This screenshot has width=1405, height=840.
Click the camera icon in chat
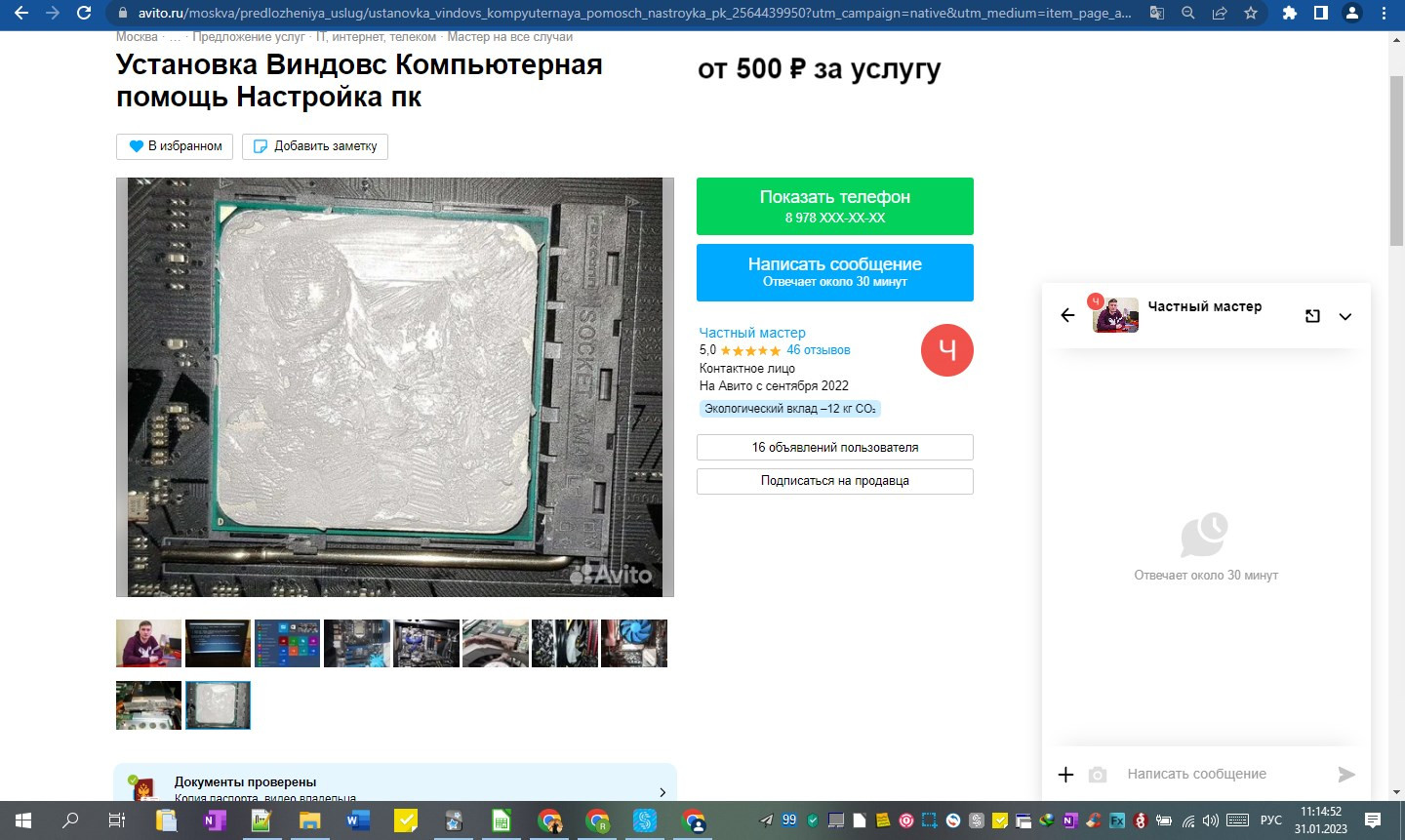point(1098,775)
